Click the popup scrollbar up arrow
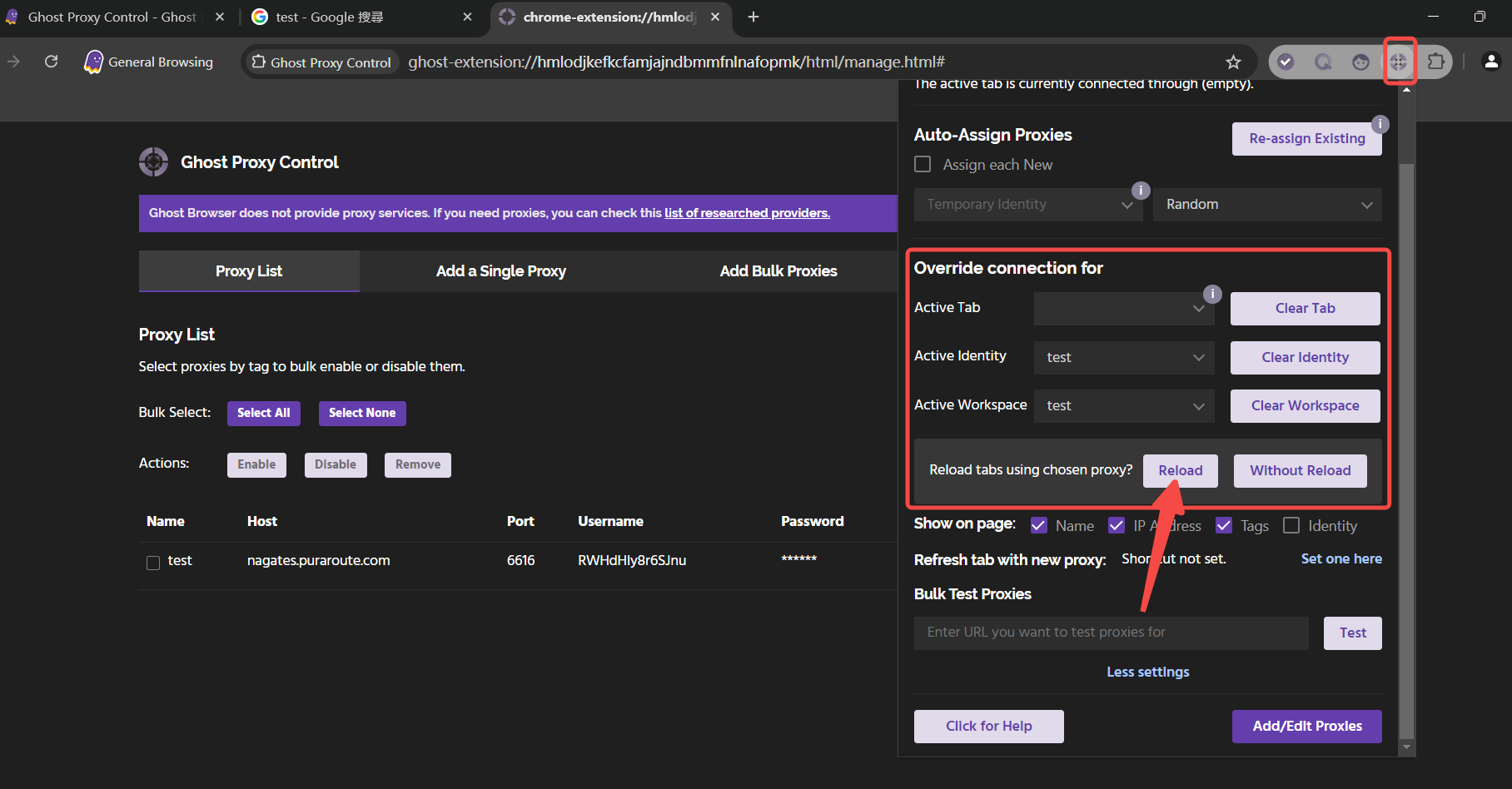Screen dimensions: 1512x789 click(x=1407, y=89)
